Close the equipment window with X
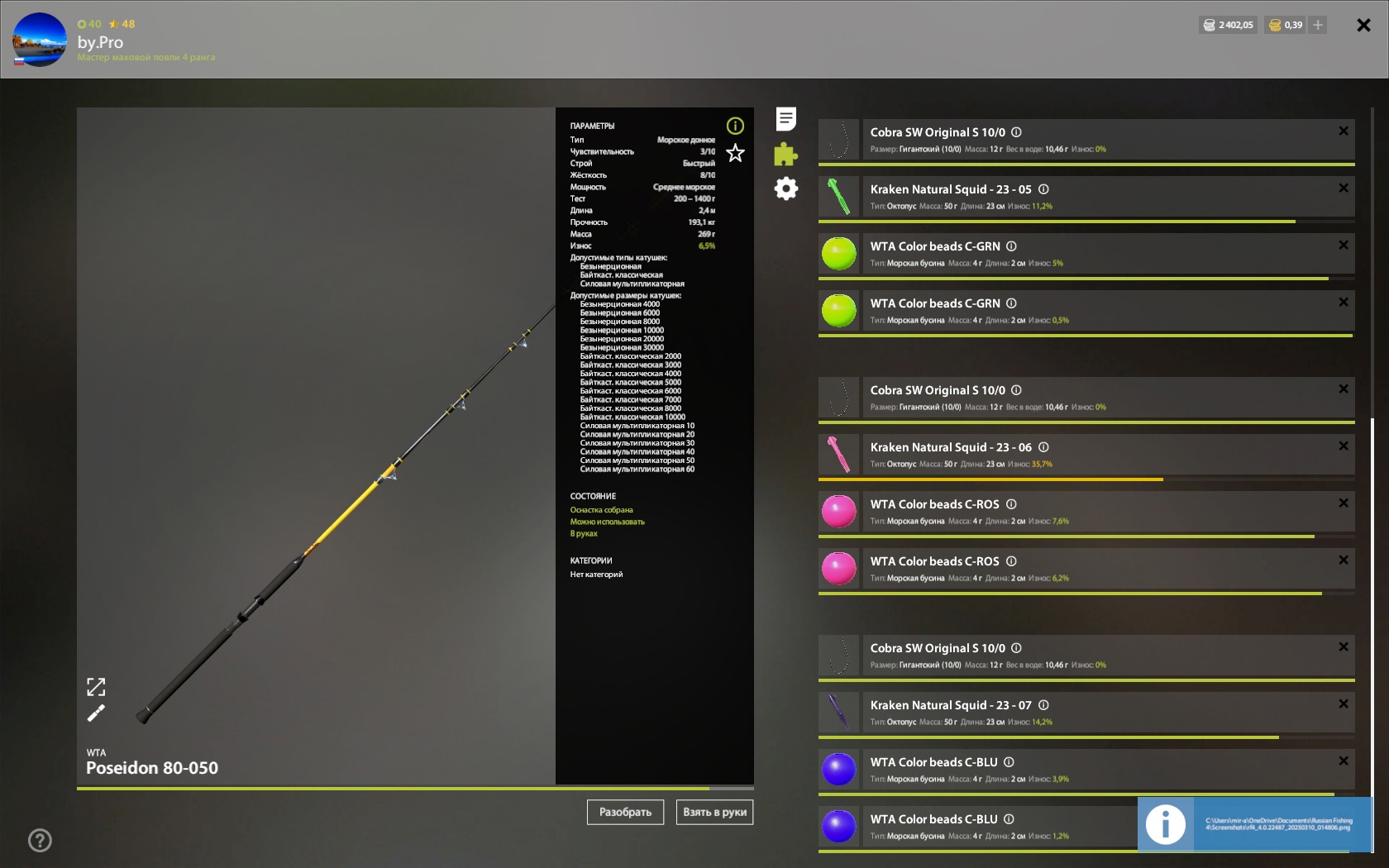 (1364, 26)
